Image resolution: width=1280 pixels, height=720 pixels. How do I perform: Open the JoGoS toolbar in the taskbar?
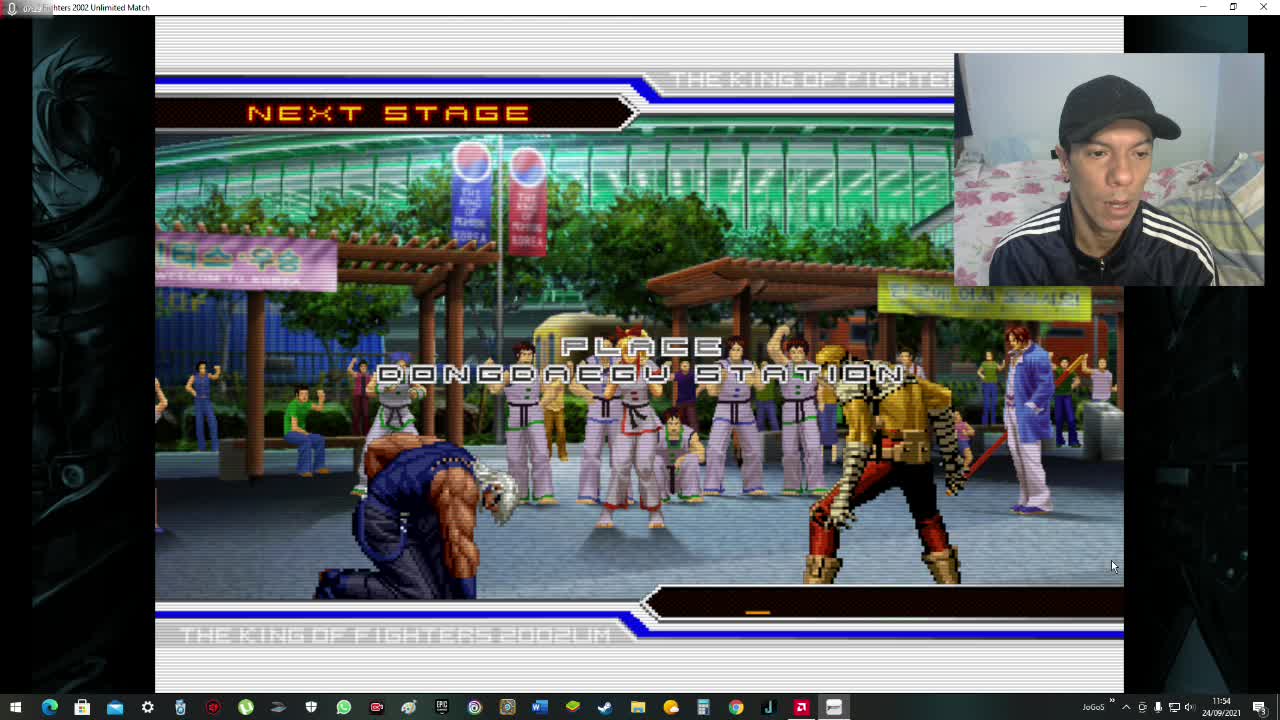point(1093,707)
